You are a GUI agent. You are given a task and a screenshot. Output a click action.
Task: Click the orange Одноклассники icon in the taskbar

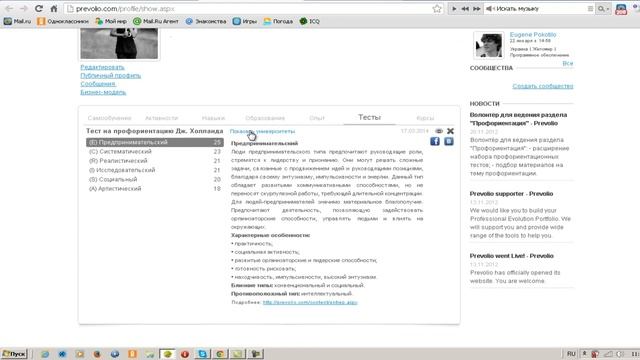(x=132, y=354)
